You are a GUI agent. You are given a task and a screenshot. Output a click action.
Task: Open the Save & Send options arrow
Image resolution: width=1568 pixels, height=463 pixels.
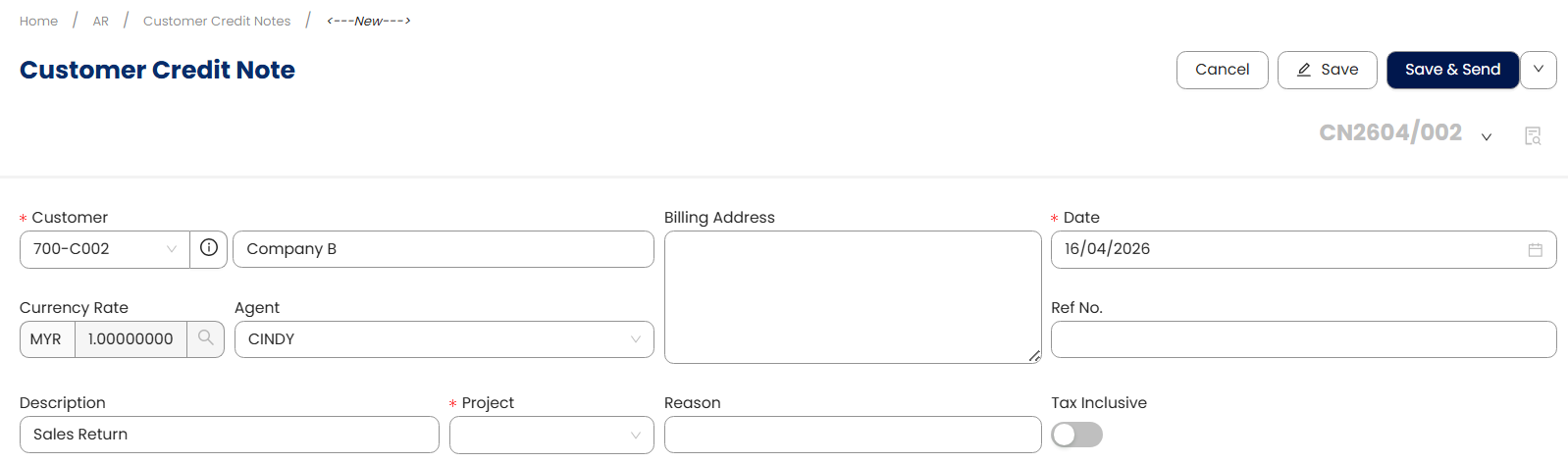[x=1539, y=70]
